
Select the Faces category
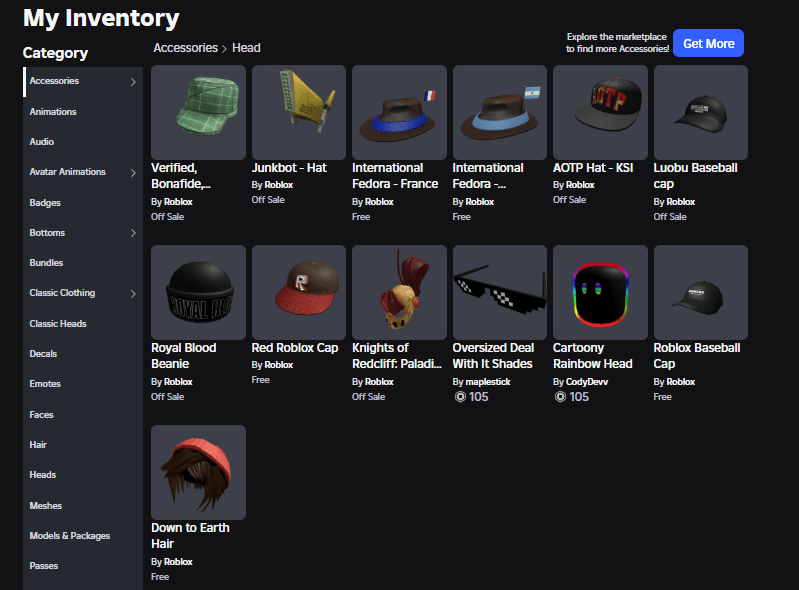tap(41, 415)
